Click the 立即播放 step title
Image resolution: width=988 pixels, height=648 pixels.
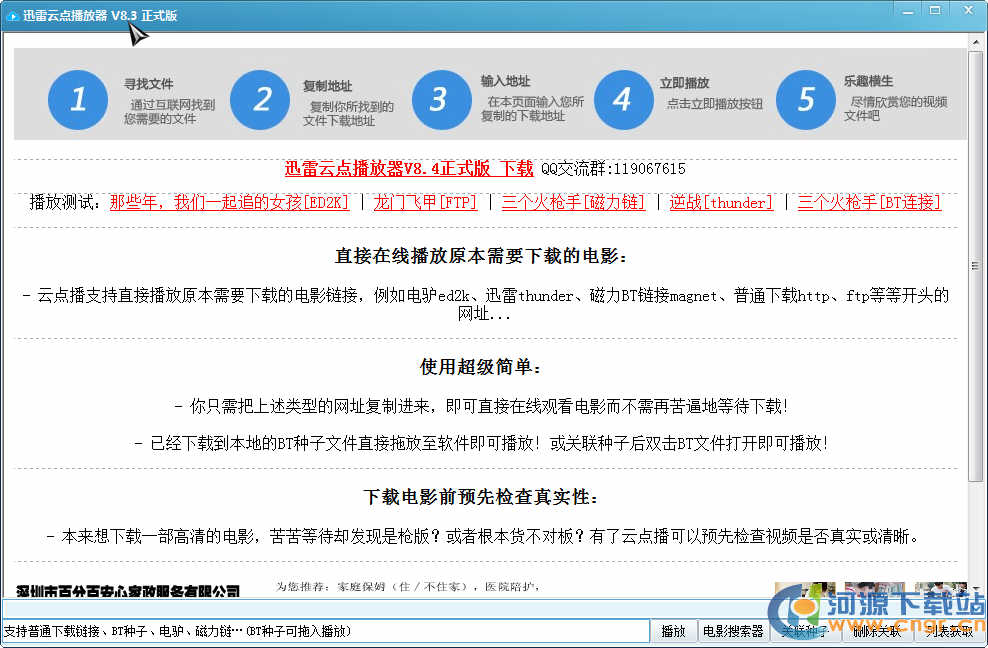684,83
